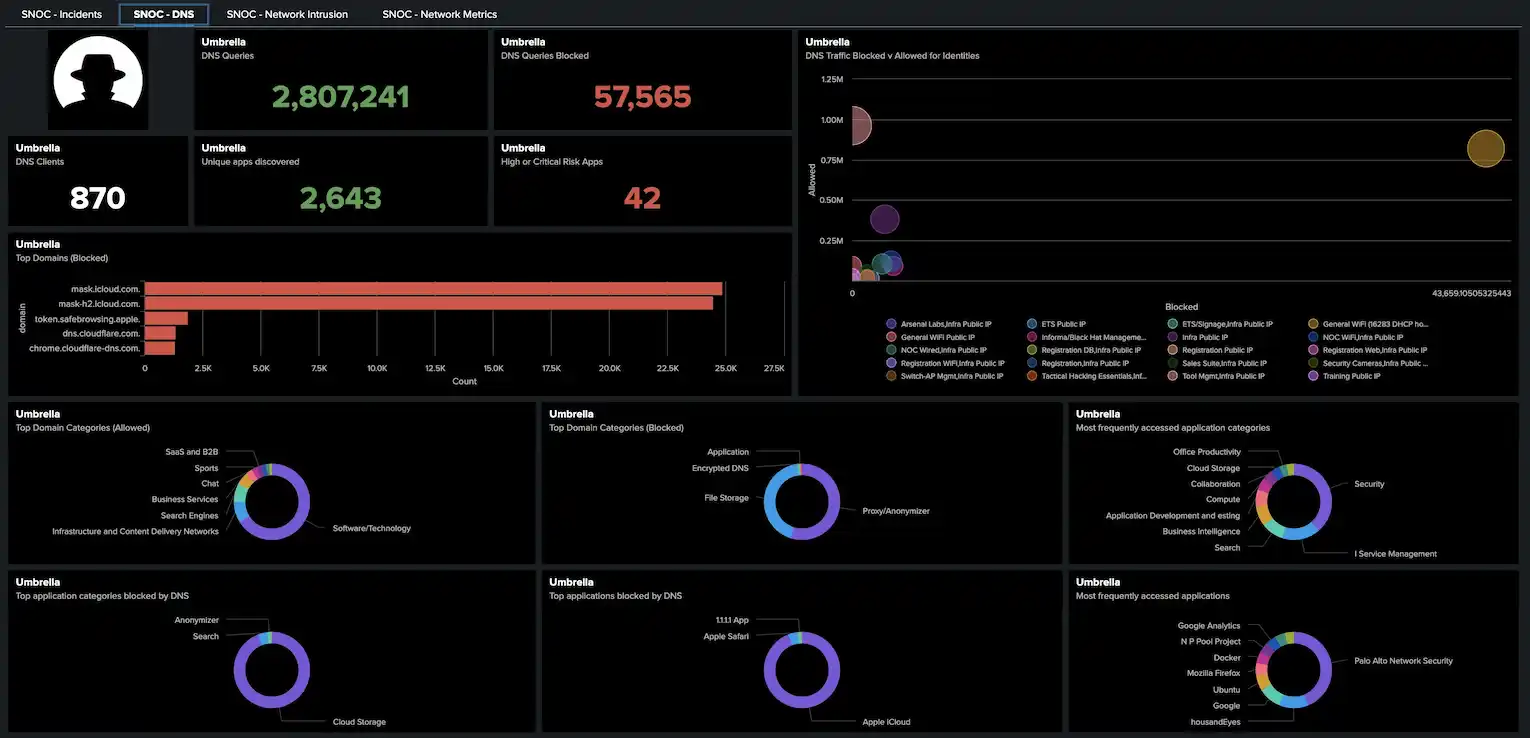Click the Security label in application categories
The height and width of the screenshot is (738, 1530).
(1369, 484)
